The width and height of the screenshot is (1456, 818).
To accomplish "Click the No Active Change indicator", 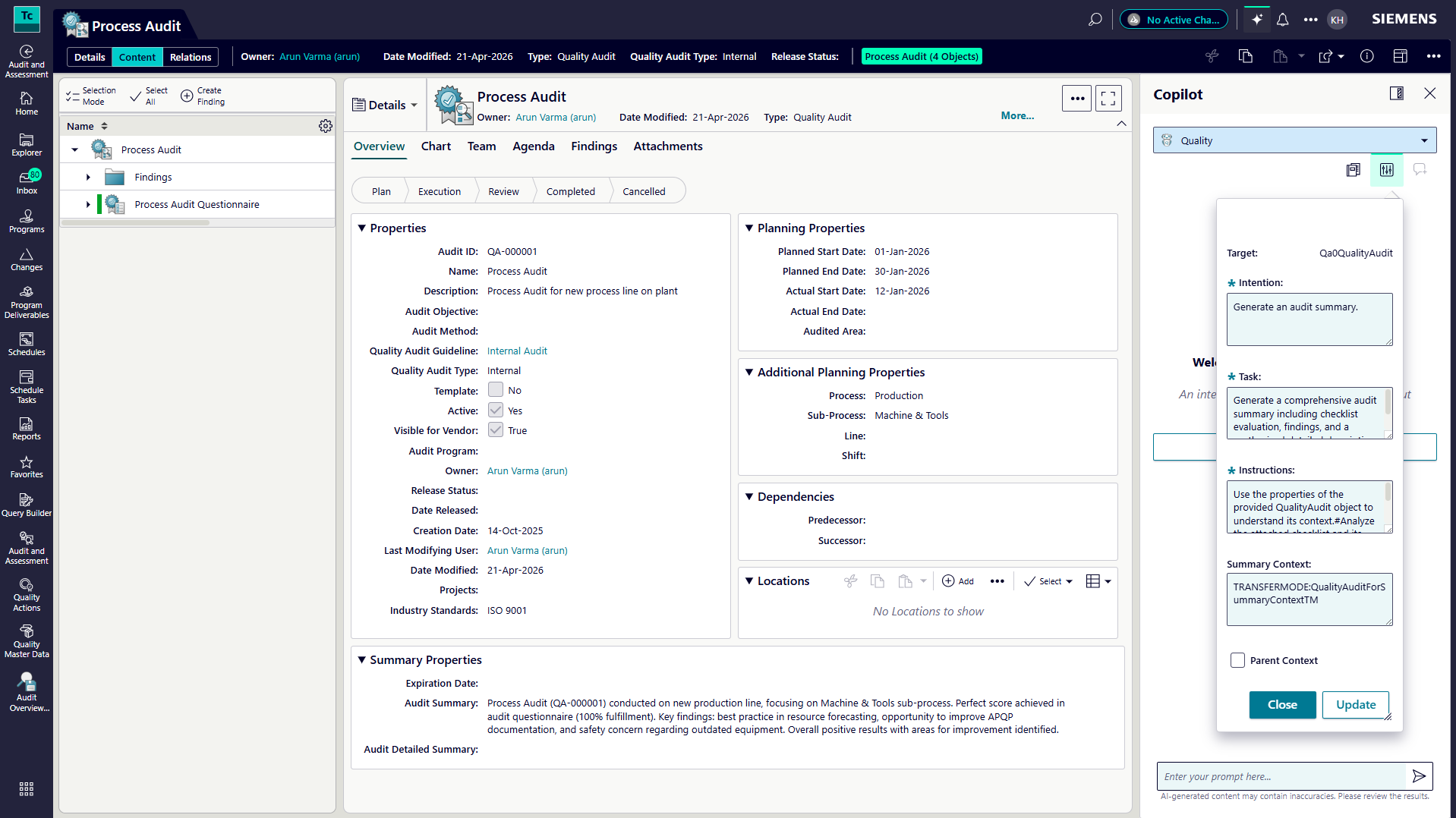I will (x=1174, y=20).
